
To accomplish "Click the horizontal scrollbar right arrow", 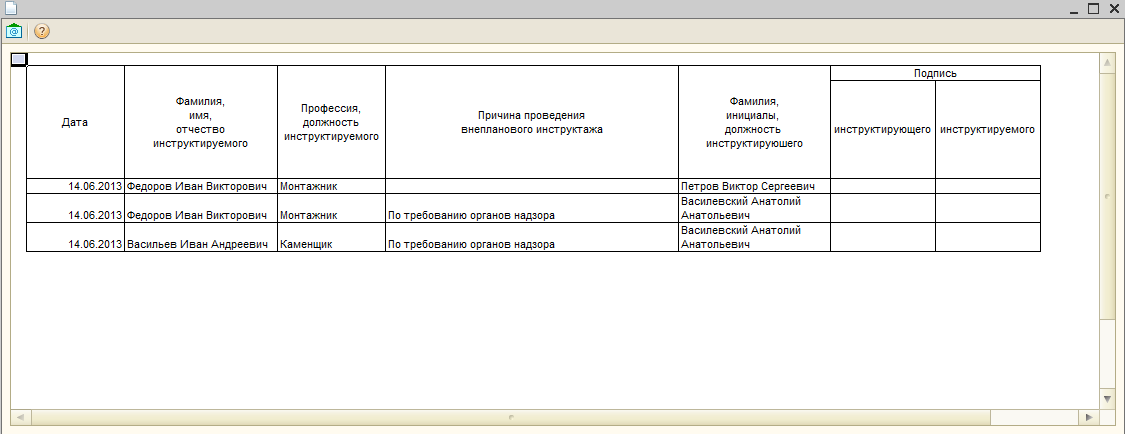I will 1089,417.
